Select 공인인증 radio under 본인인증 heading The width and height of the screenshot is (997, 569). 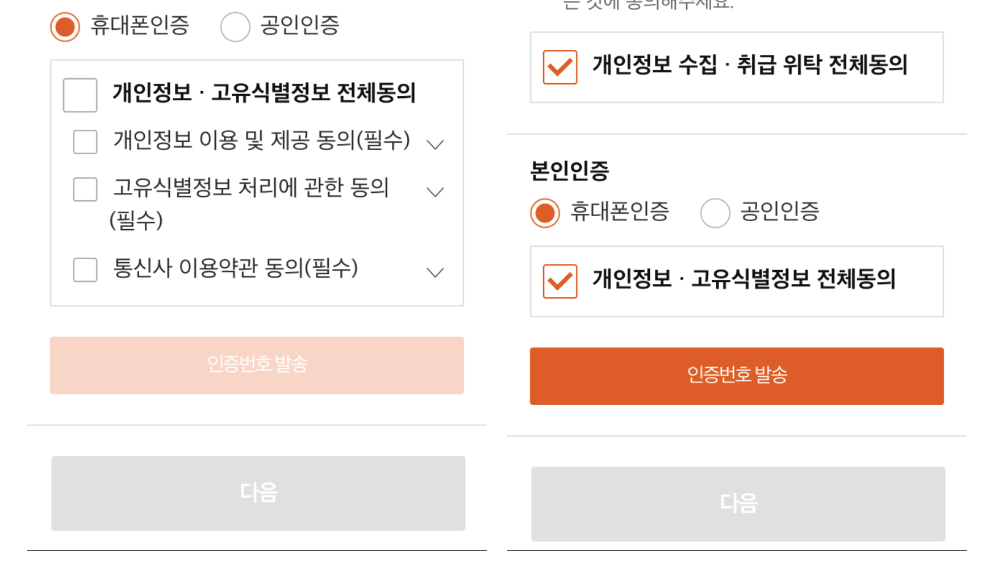pyautogui.click(x=715, y=213)
